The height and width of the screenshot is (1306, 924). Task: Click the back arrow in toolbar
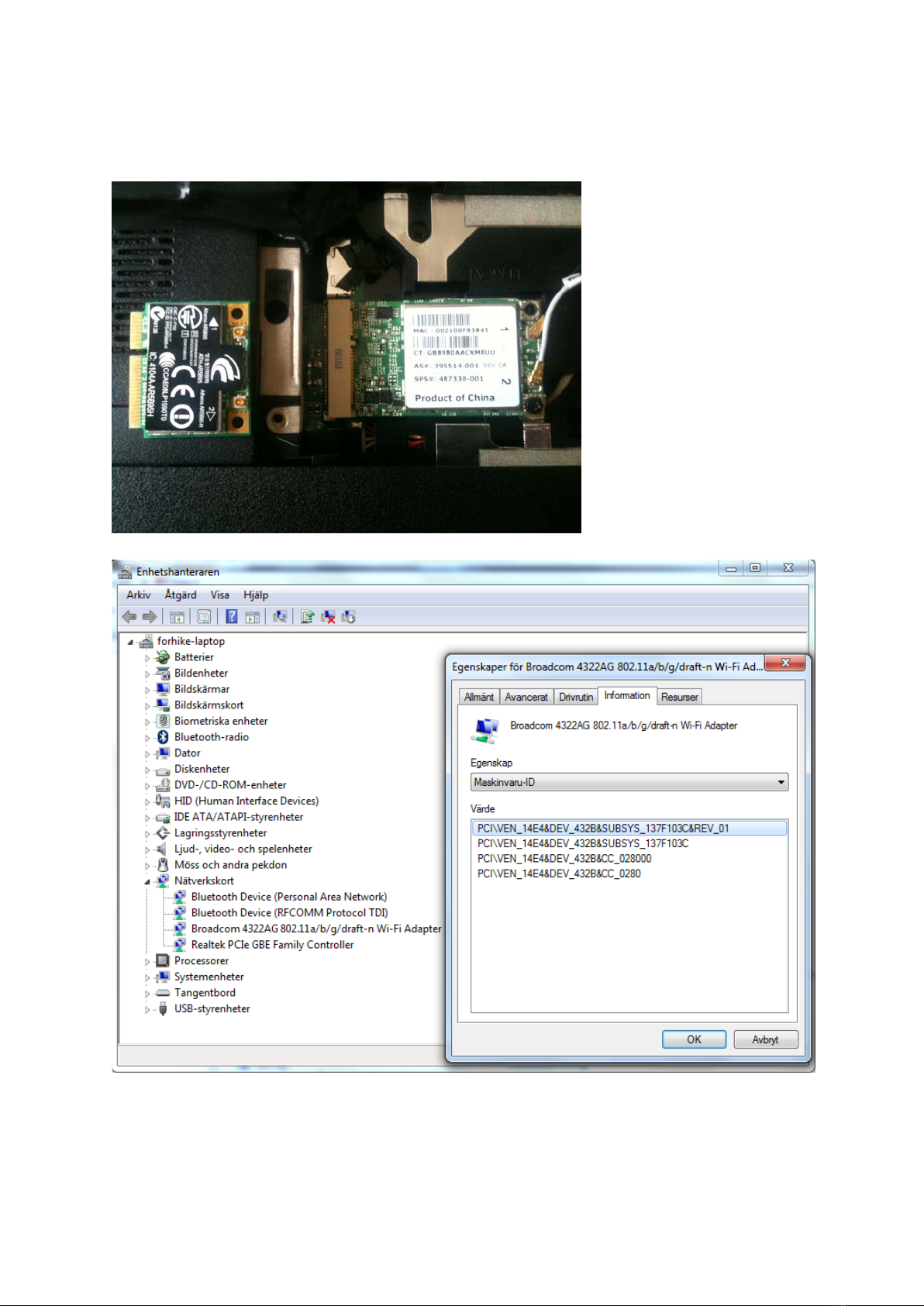point(129,617)
